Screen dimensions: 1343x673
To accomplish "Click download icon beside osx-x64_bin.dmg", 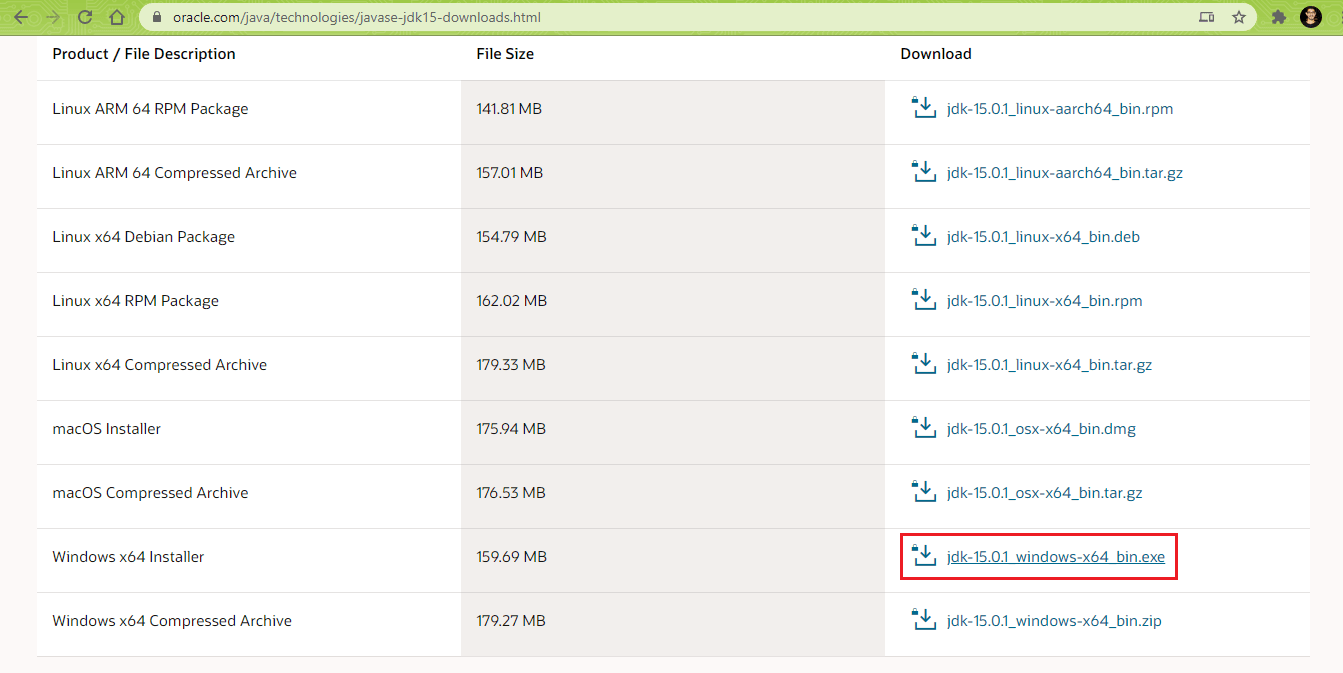I will point(923,428).
